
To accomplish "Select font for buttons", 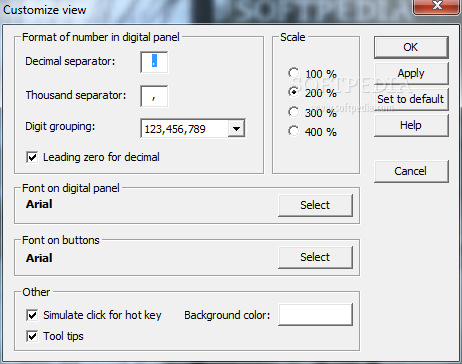I will click(315, 257).
